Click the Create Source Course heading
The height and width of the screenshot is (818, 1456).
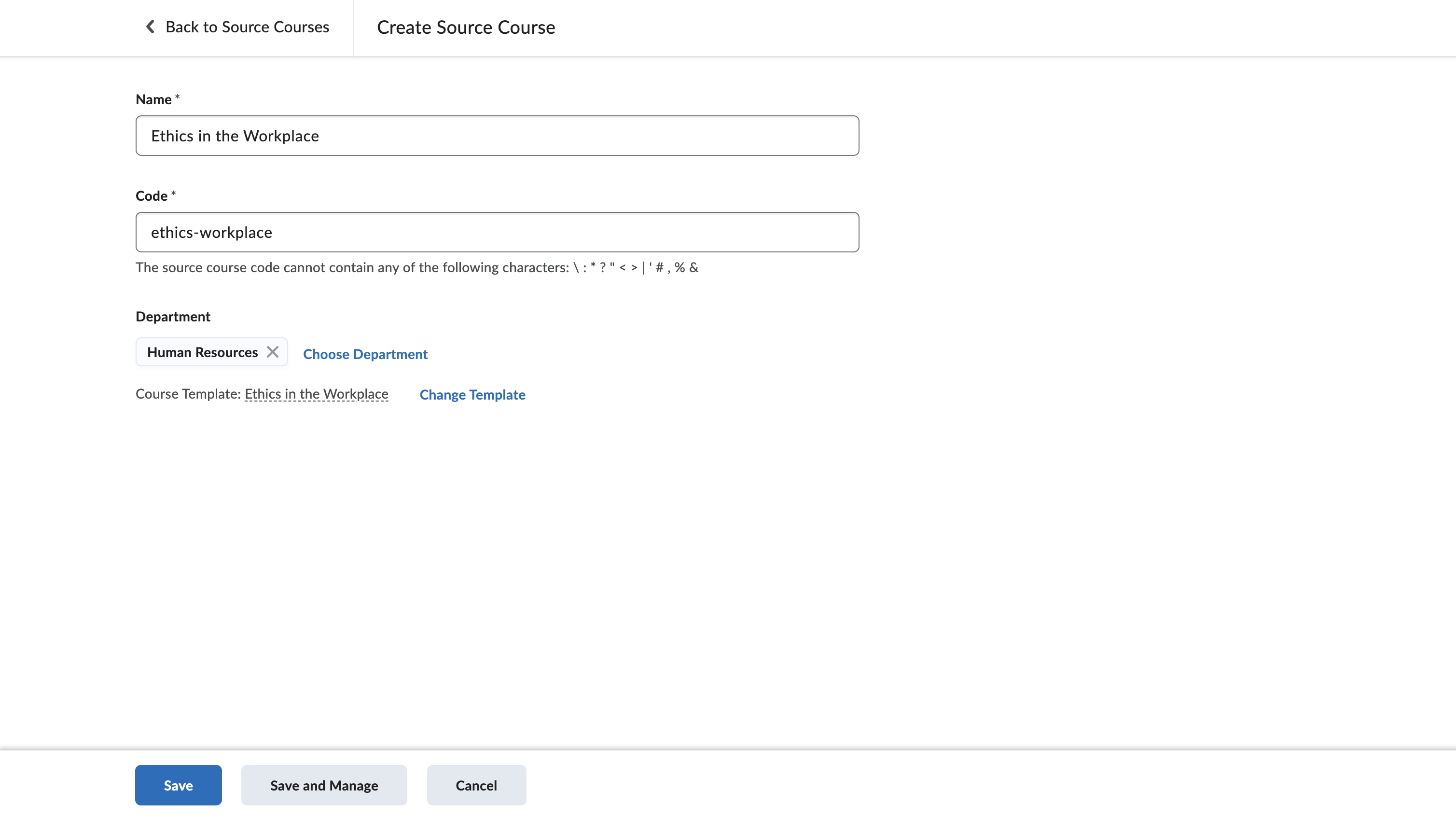(x=466, y=27)
